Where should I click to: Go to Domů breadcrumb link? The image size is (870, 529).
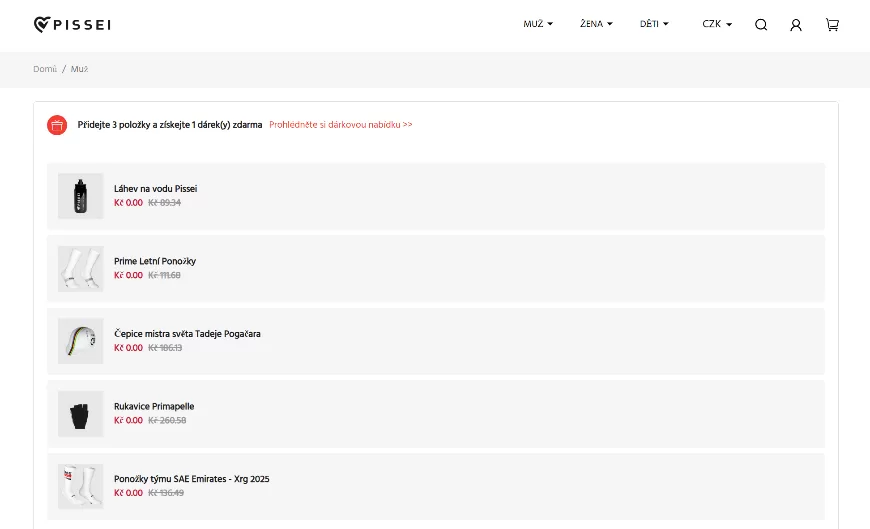click(x=45, y=69)
